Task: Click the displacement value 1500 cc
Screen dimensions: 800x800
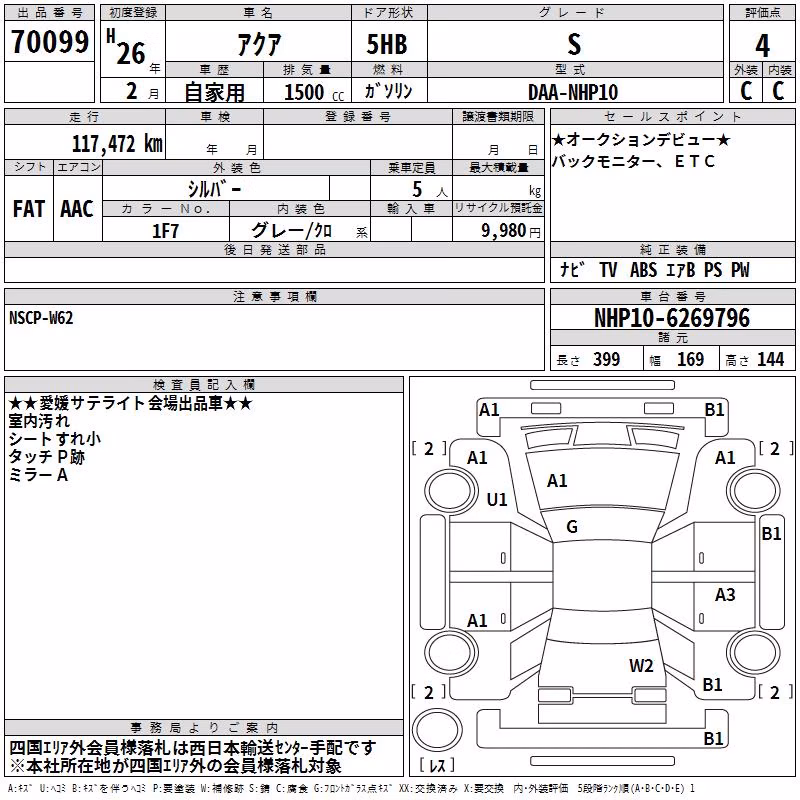Action: (x=314, y=92)
